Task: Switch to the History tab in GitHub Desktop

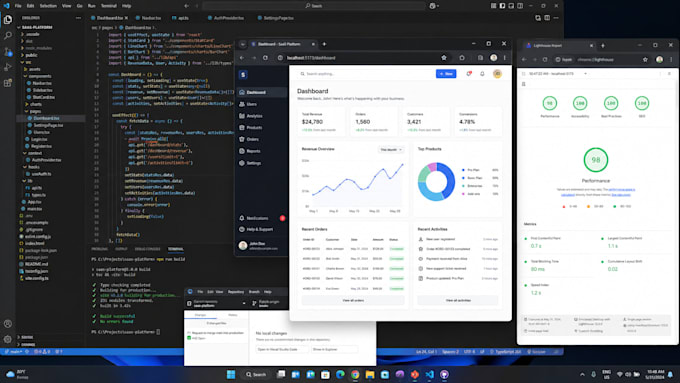Action: pyautogui.click(x=232, y=315)
